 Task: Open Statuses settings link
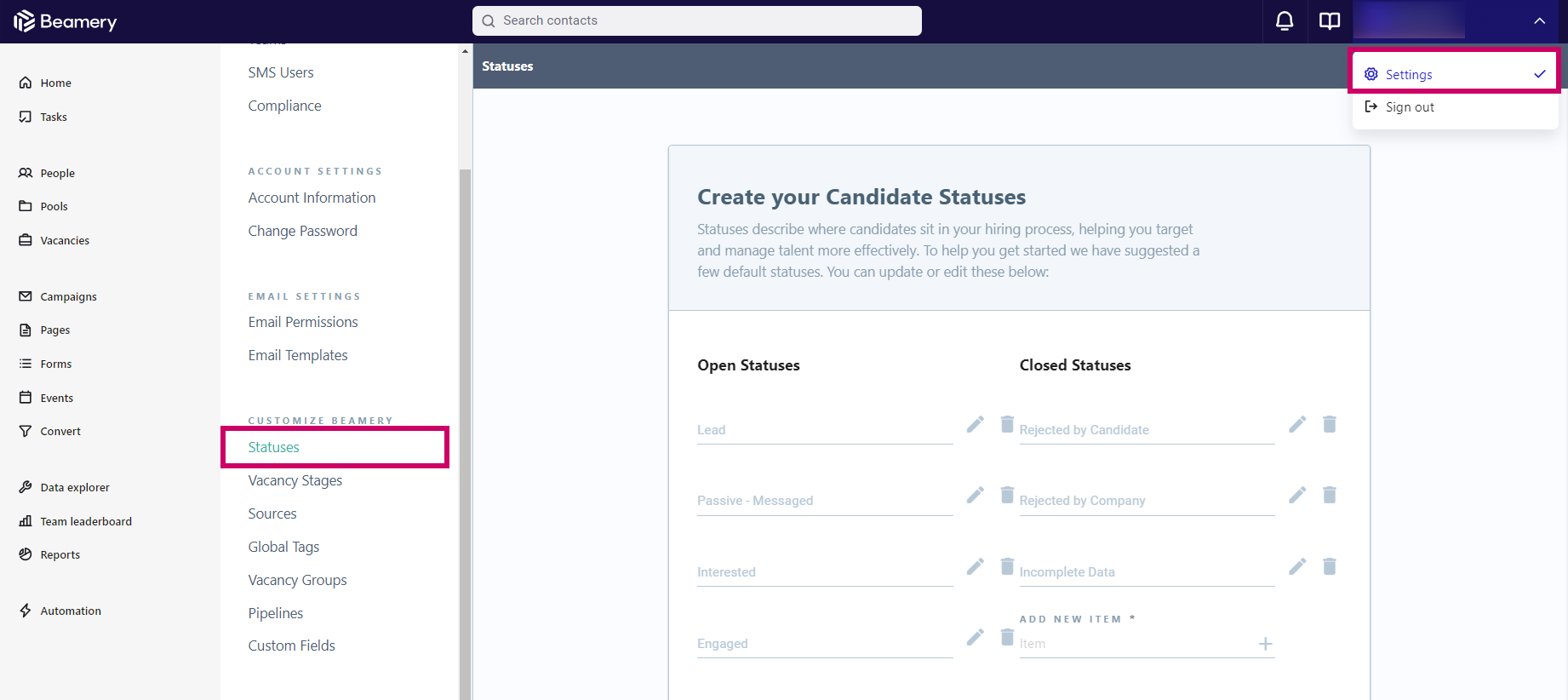click(x=274, y=447)
